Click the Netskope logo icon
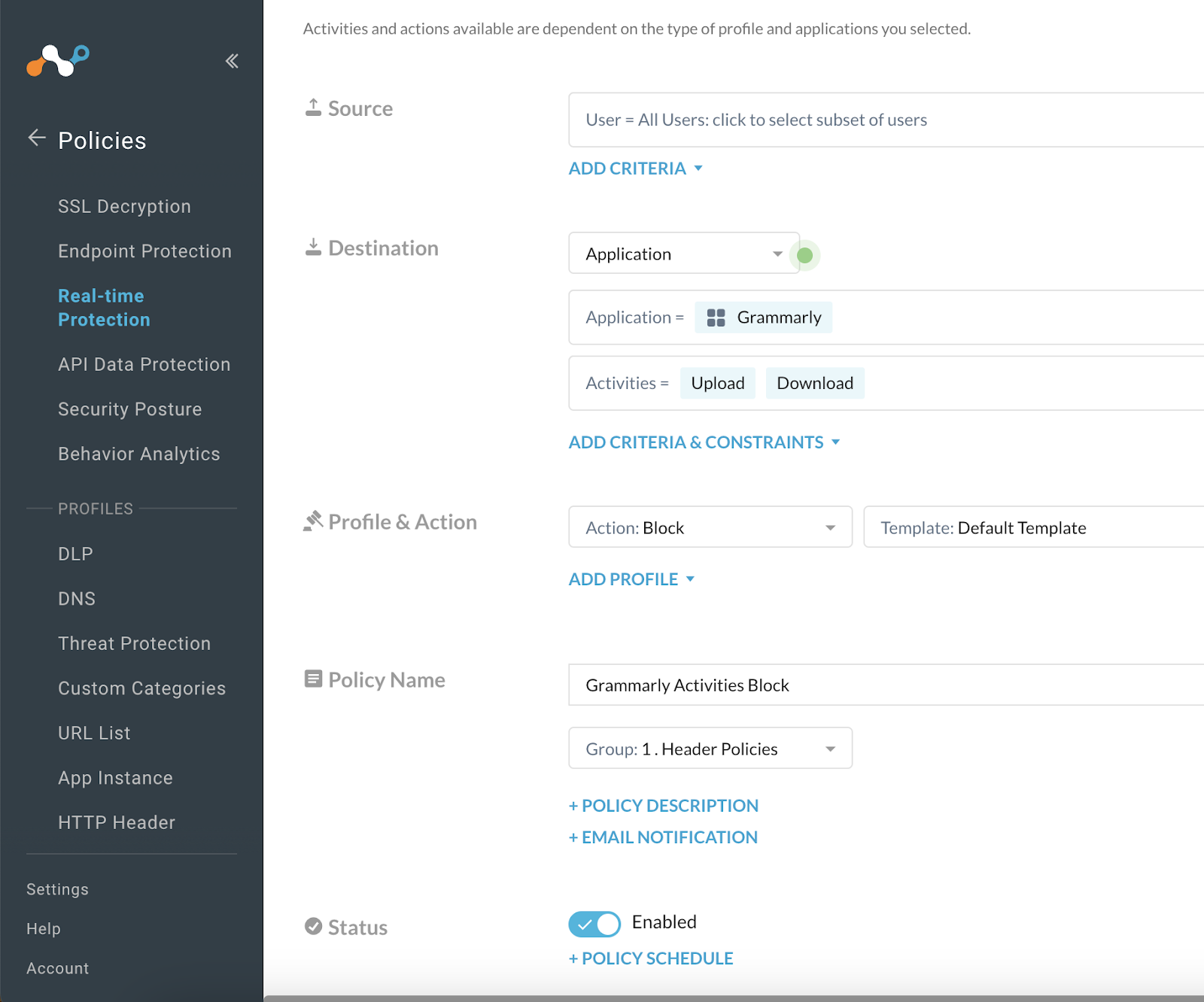The height and width of the screenshot is (1002, 1204). pyautogui.click(x=58, y=61)
